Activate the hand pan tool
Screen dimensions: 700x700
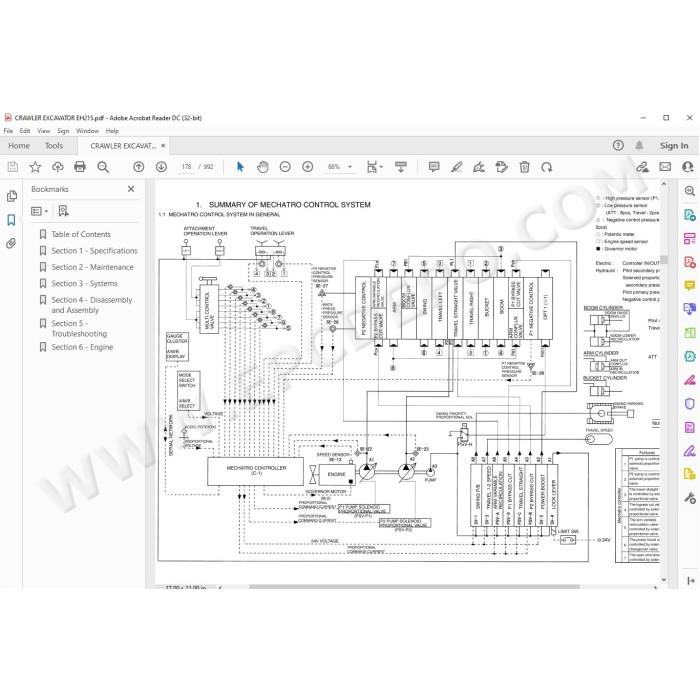[x=263, y=167]
